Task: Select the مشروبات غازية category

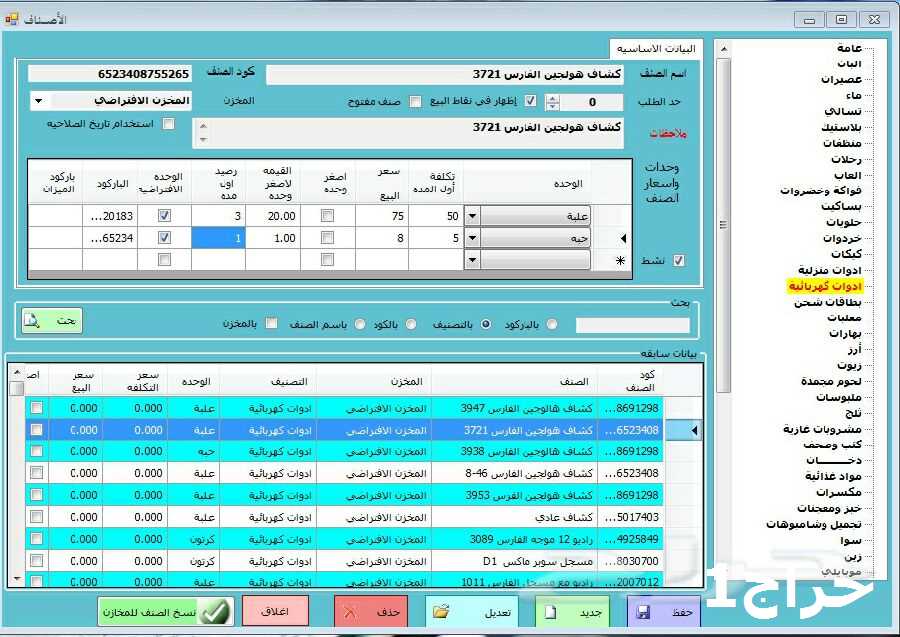Action: (x=823, y=429)
